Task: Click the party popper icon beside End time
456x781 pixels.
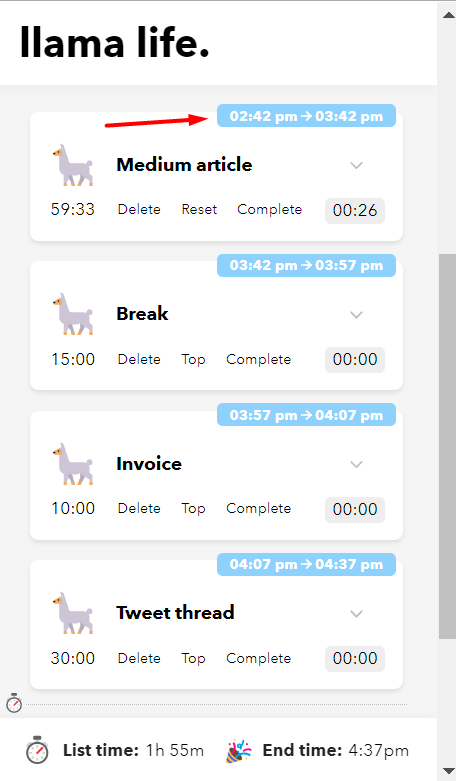Action: tap(238, 751)
